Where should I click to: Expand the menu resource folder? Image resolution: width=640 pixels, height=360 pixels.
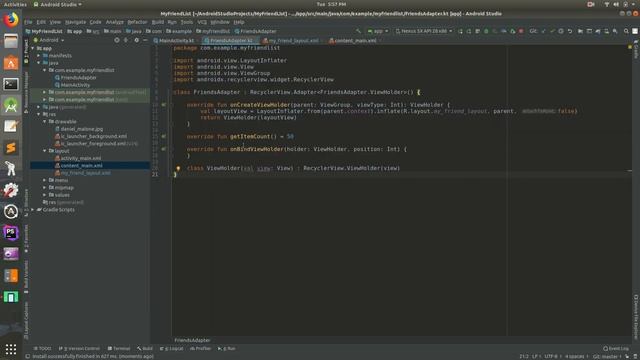(44, 180)
